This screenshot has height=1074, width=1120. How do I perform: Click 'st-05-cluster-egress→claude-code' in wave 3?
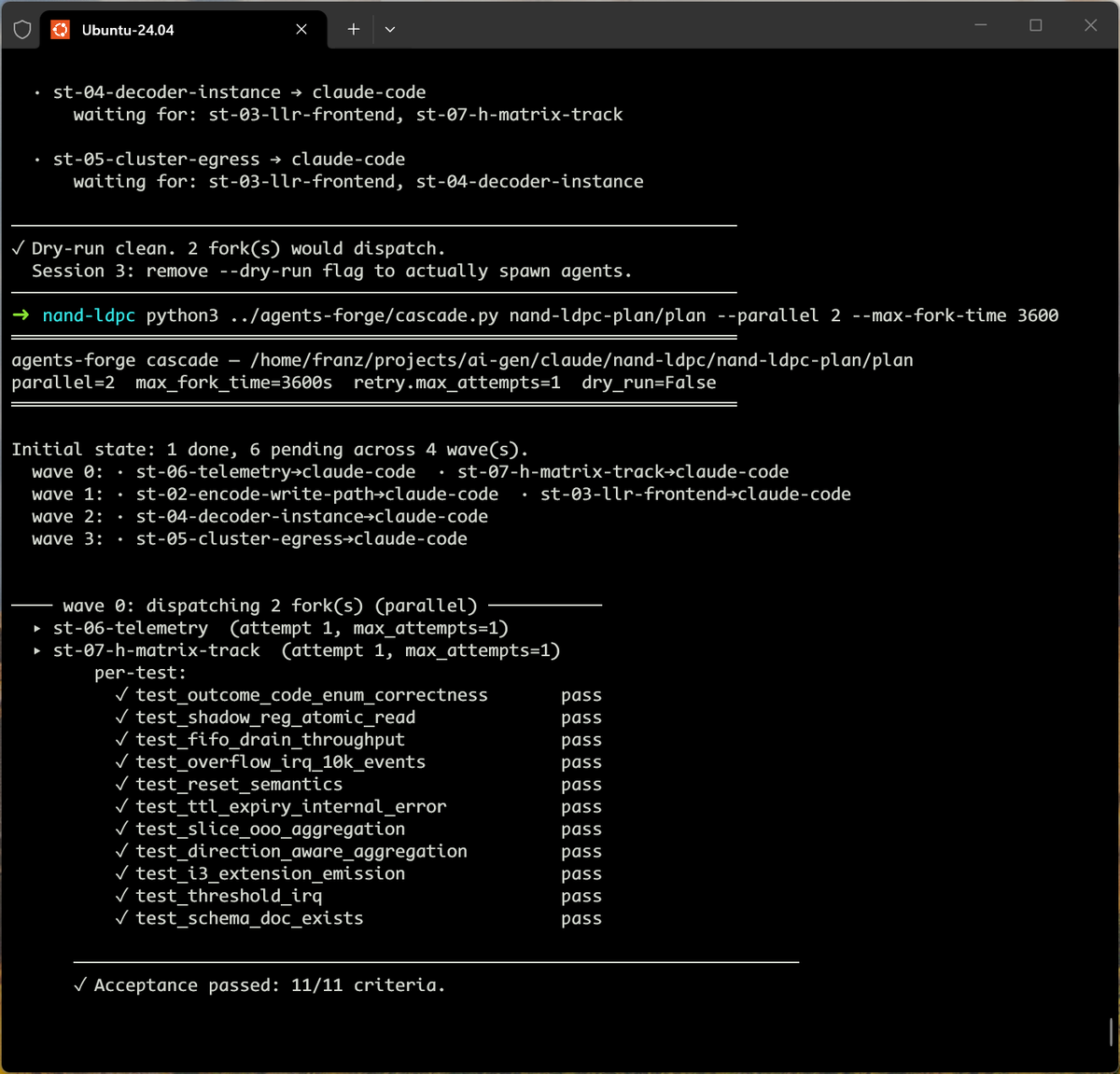(301, 539)
